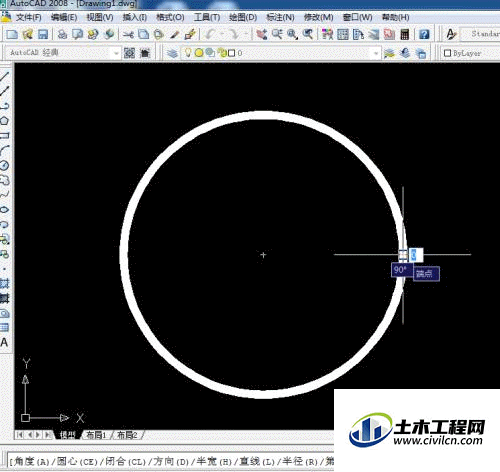This screenshot has width=500, height=472.
Task: Select the Multiline Text A tool
Action: pyautogui.click(x=4, y=342)
